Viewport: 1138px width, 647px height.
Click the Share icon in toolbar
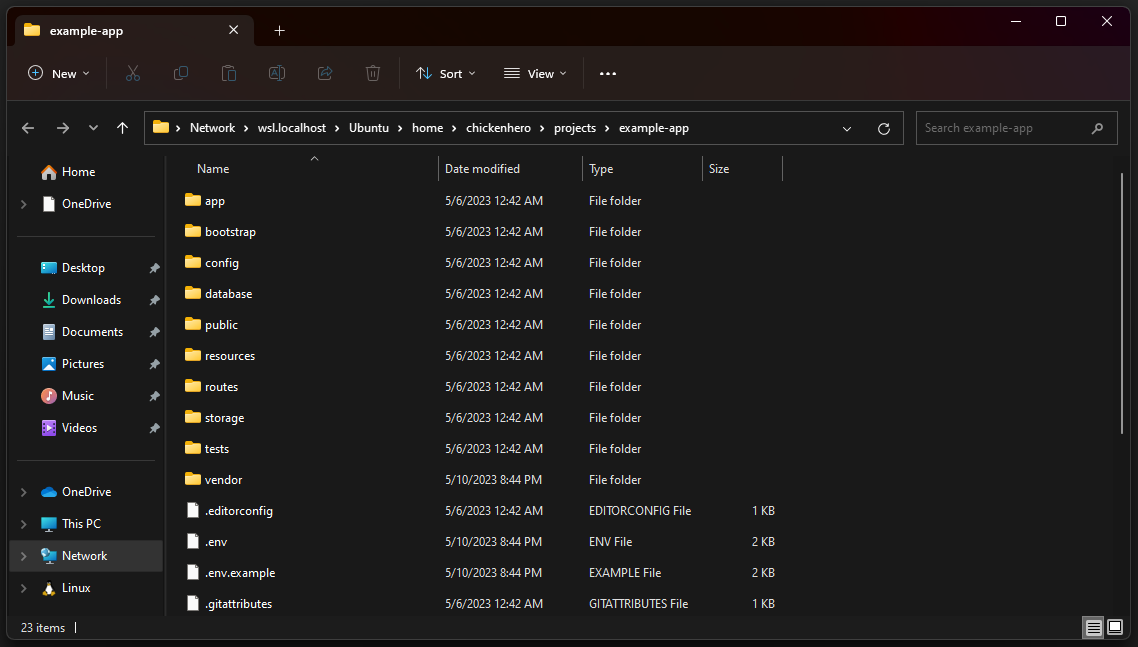coord(325,73)
